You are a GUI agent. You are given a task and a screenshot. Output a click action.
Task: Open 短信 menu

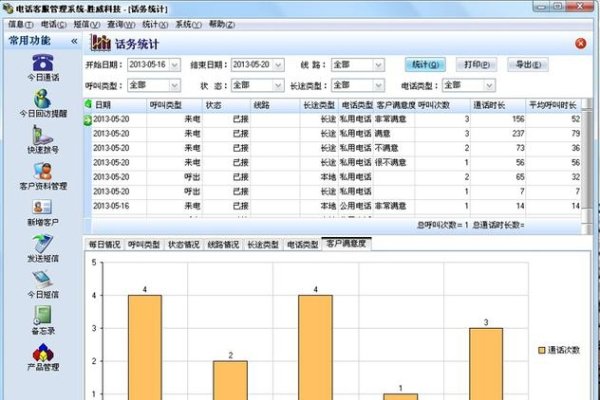tap(86, 24)
